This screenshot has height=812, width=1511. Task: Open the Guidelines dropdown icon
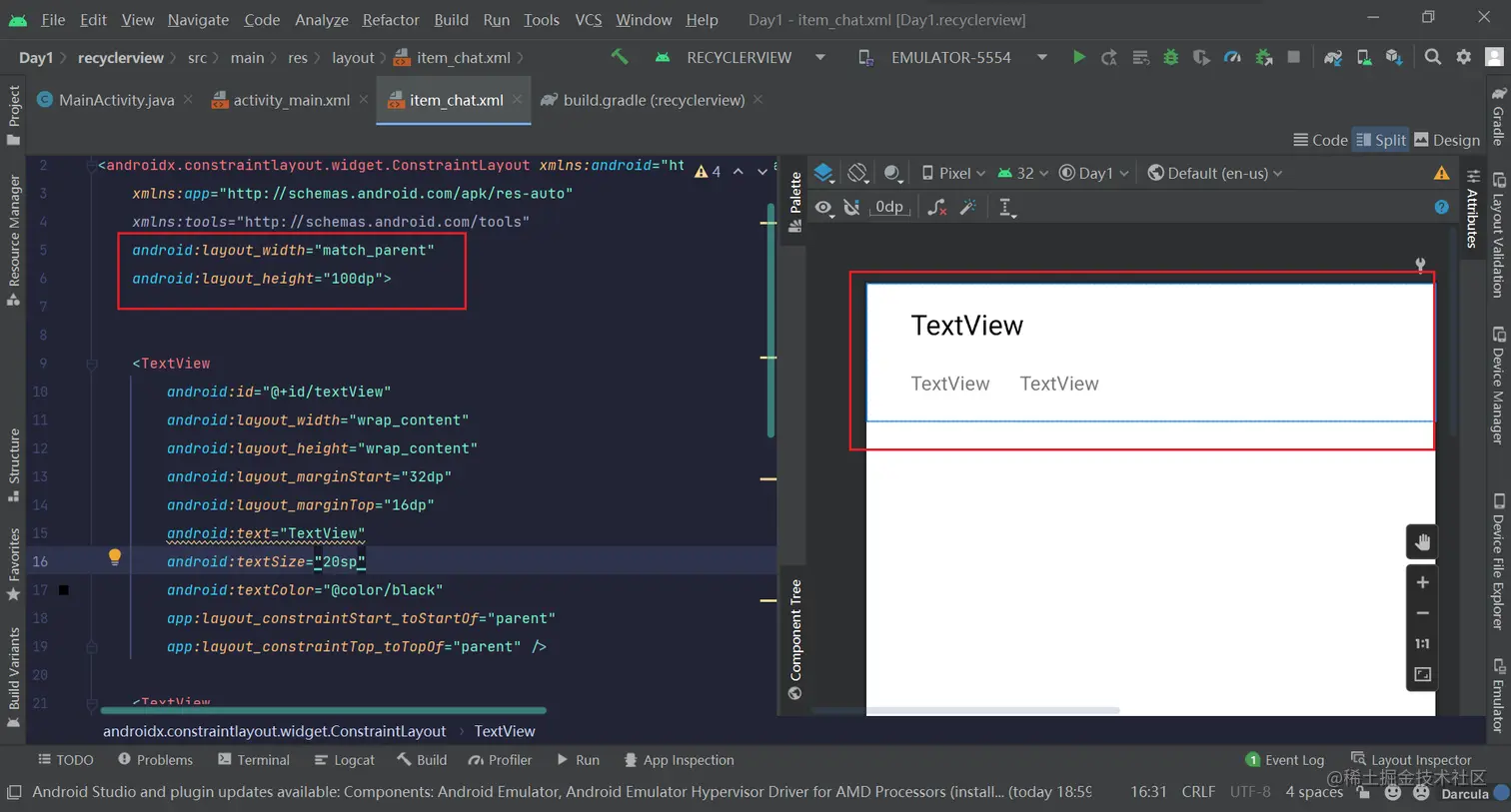click(1006, 208)
